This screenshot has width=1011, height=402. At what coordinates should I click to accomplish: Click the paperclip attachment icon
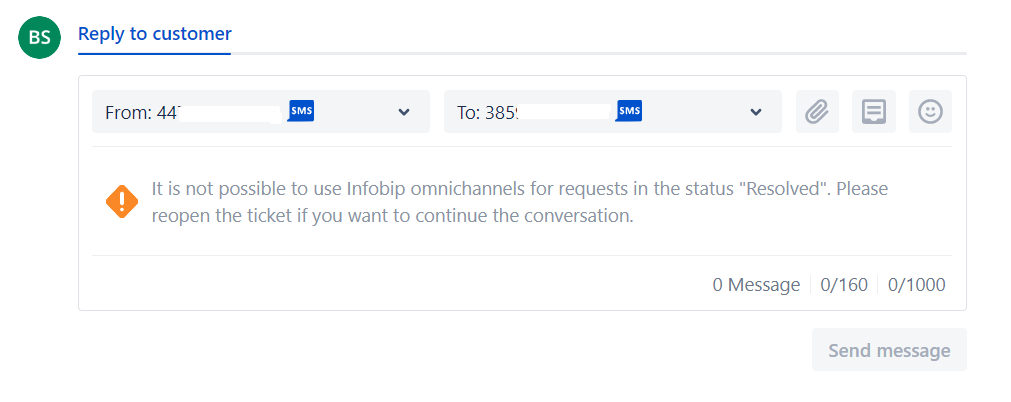tap(817, 112)
